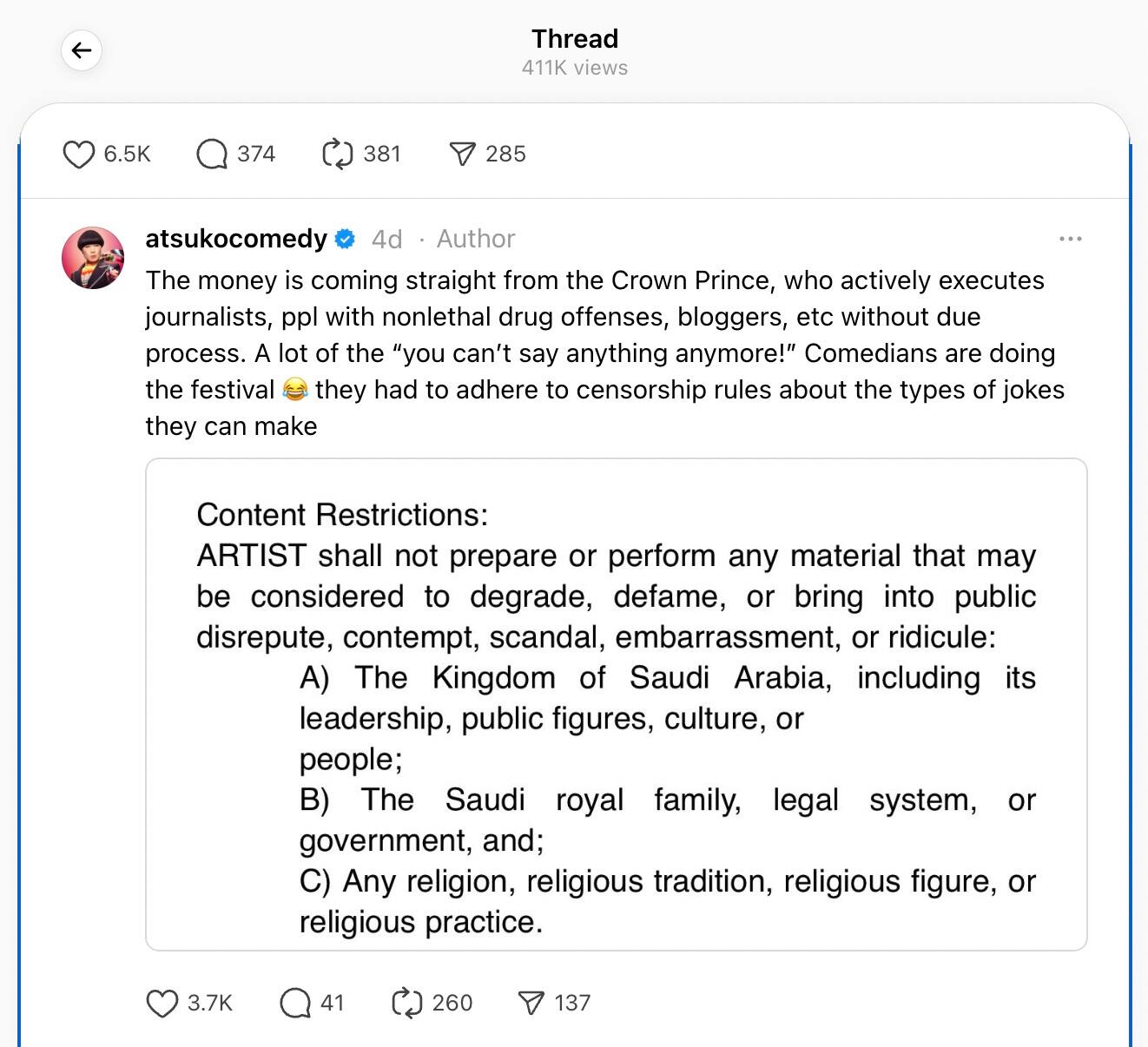Image resolution: width=1148 pixels, height=1047 pixels.
Task: Open replies on post with 374 comments
Action: 212,155
